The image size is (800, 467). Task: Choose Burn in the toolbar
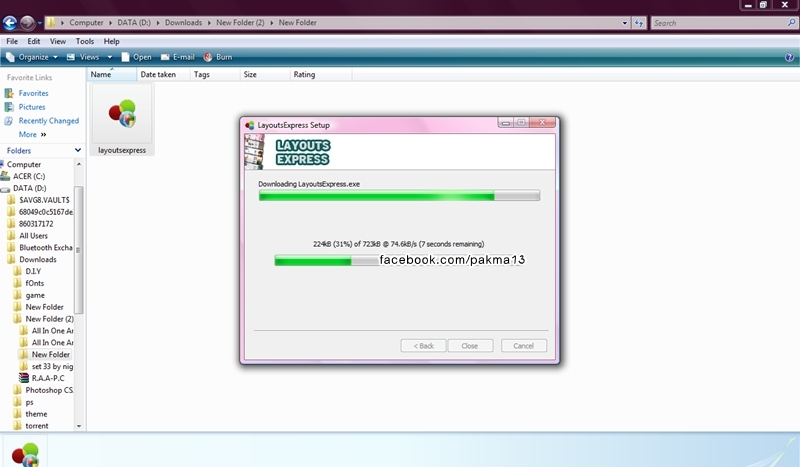pyautogui.click(x=218, y=57)
